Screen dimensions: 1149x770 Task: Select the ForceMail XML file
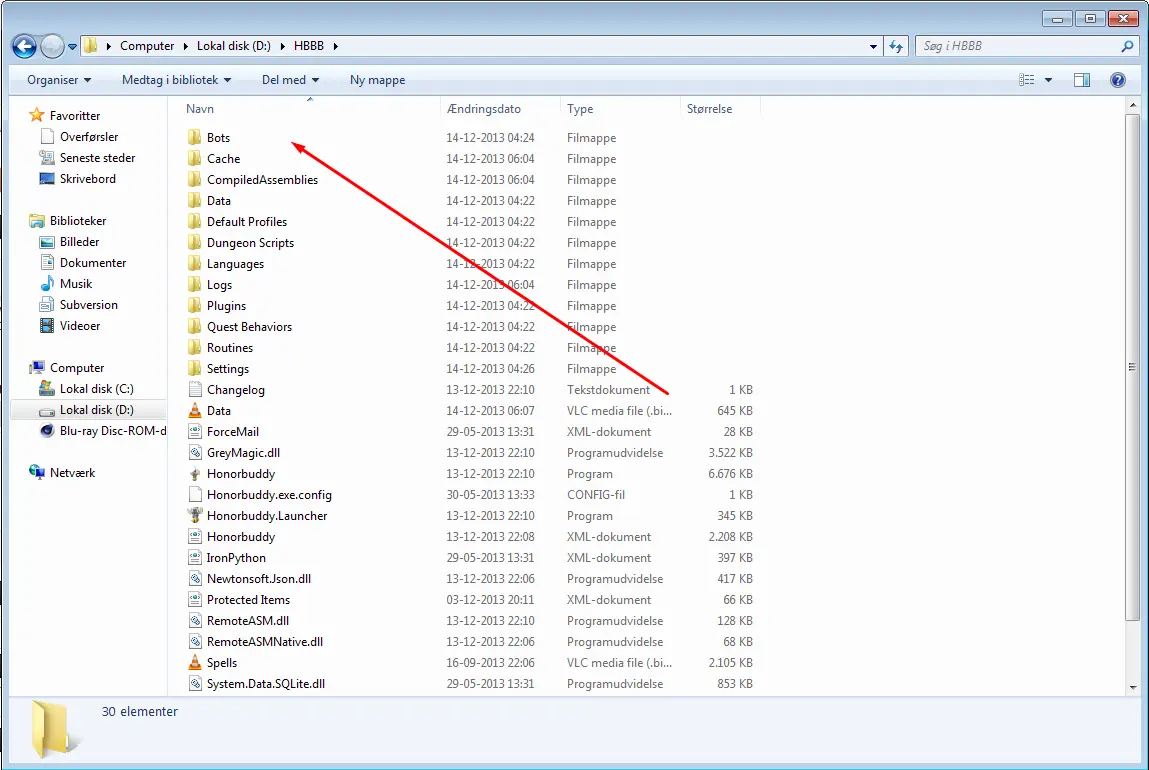click(232, 432)
